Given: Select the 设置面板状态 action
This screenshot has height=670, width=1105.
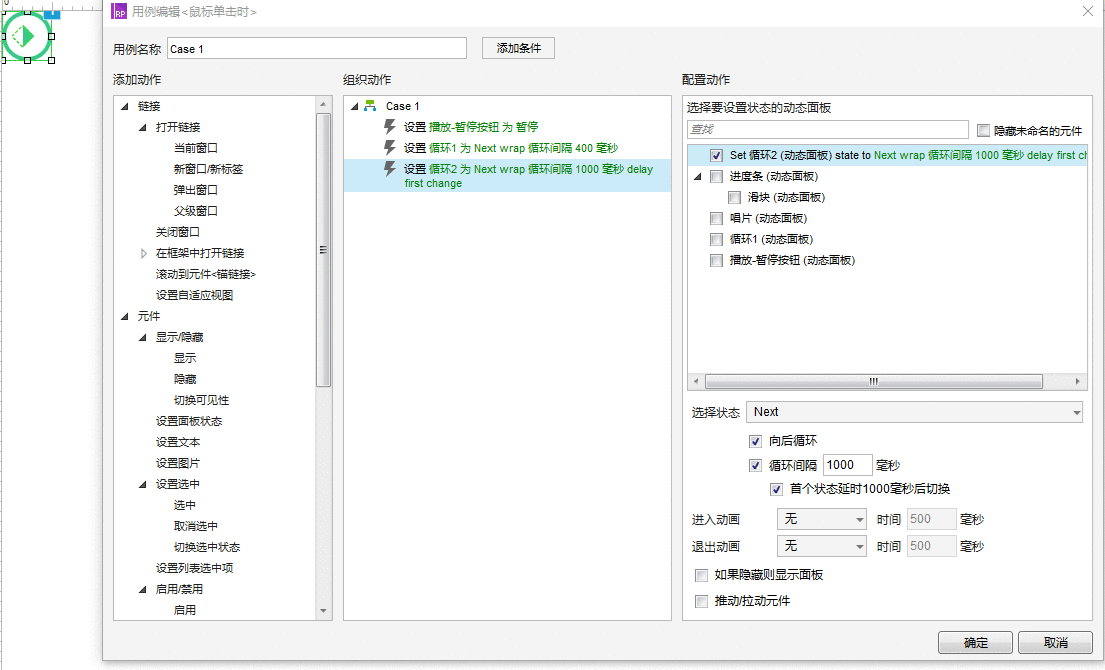Looking at the screenshot, I should 189,421.
